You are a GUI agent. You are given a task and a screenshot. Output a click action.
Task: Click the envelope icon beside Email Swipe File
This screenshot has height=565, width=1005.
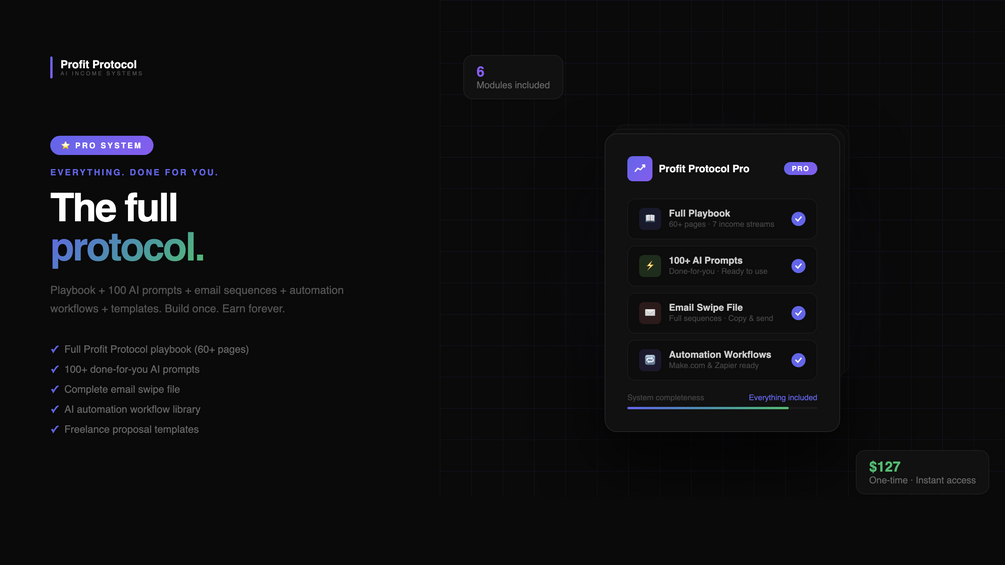click(650, 313)
